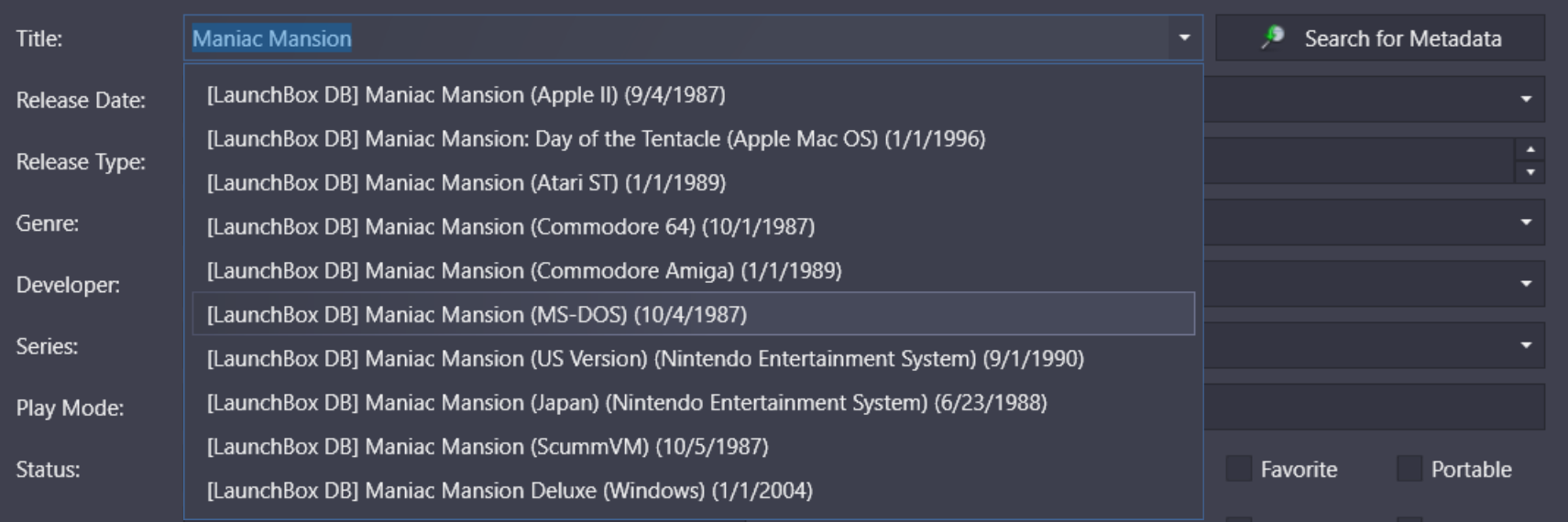Screen dimensions: 1568x522
Task: Expand the Genre dropdown arrow
Action: [x=1526, y=222]
